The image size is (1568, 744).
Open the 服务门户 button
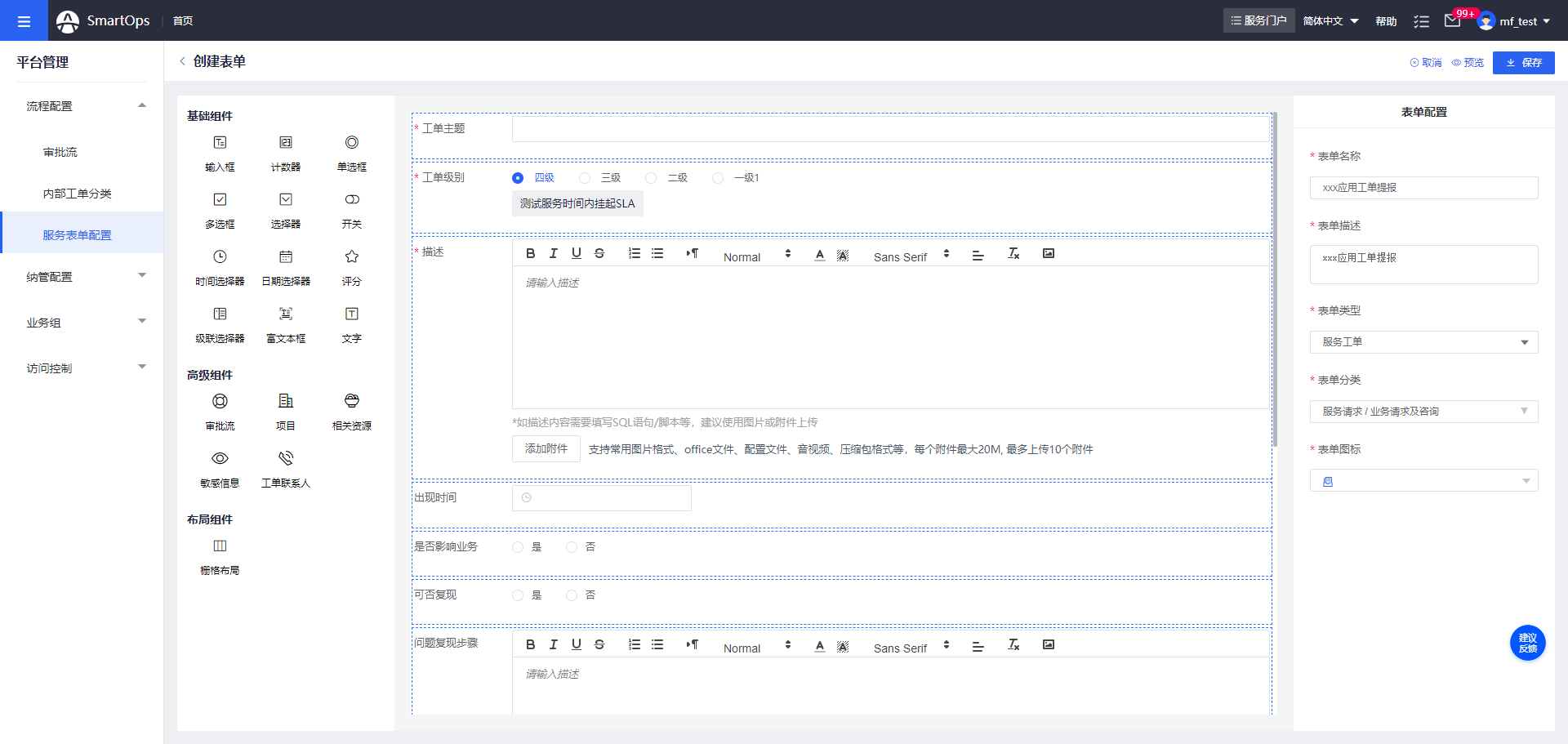coord(1258,20)
